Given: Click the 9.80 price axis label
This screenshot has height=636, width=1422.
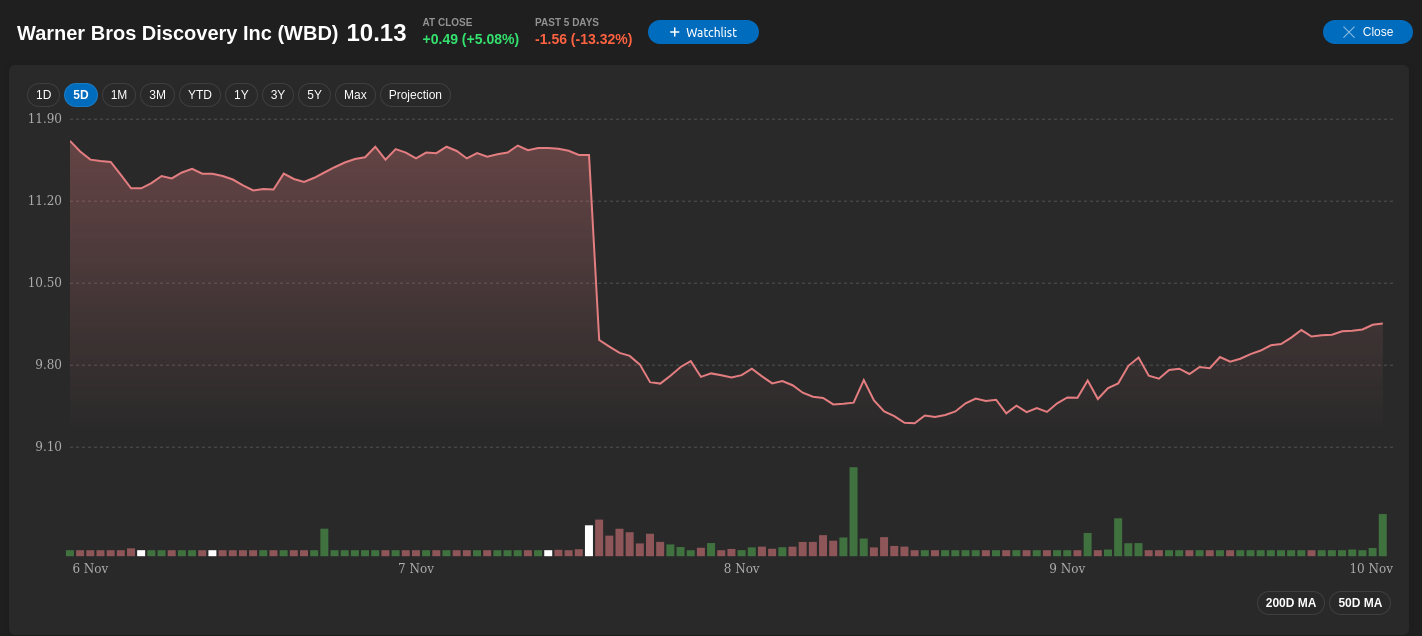Looking at the screenshot, I should [48, 365].
